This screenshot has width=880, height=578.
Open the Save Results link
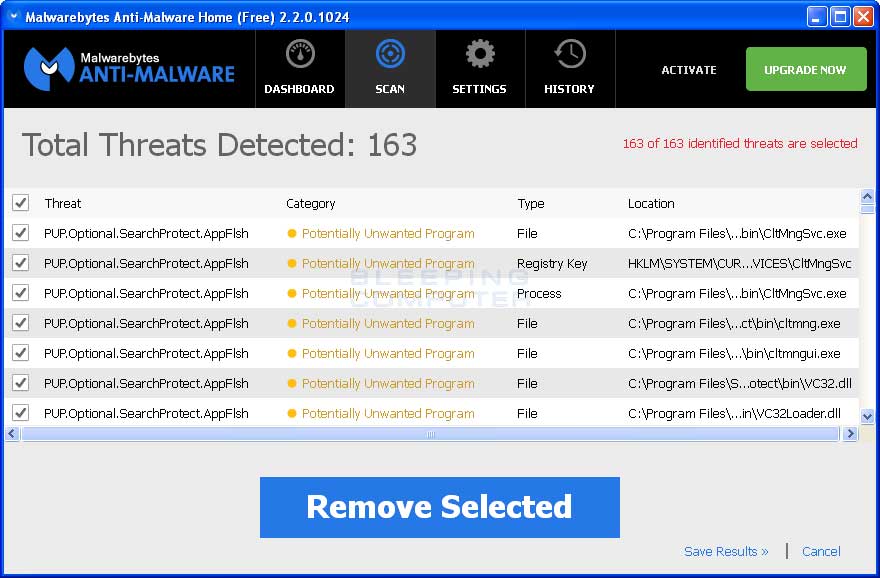(x=726, y=551)
